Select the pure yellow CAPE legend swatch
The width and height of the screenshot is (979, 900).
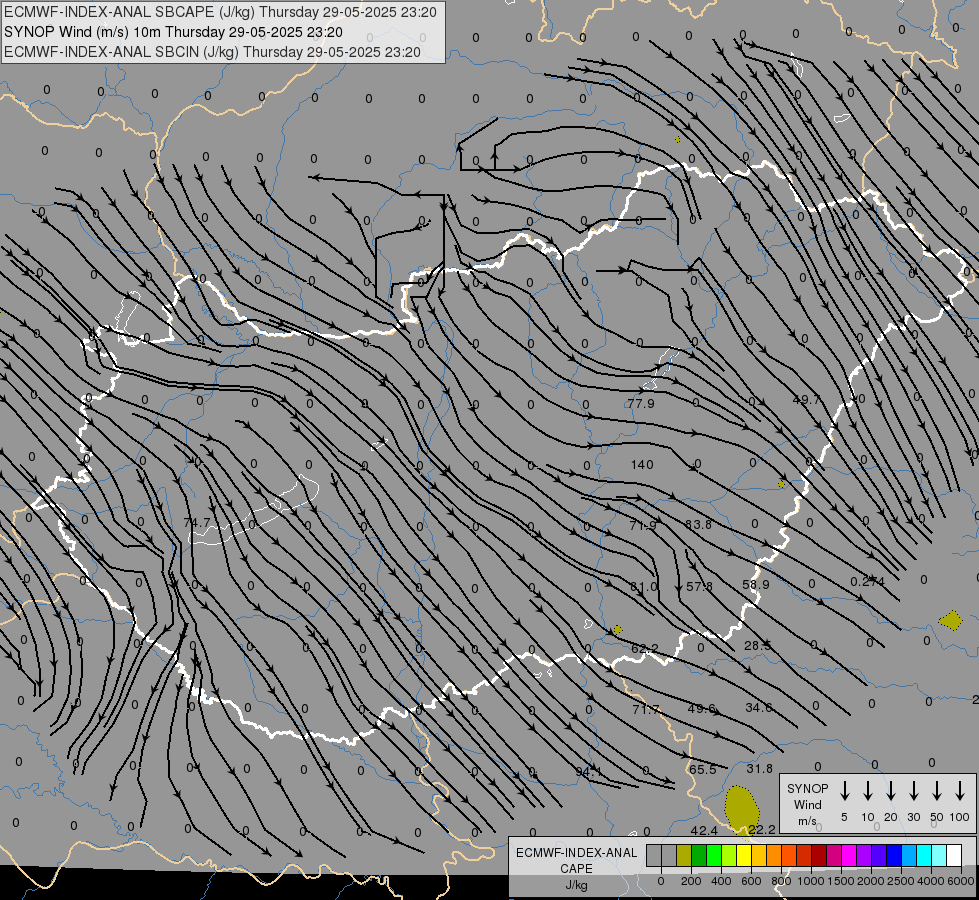click(x=744, y=855)
